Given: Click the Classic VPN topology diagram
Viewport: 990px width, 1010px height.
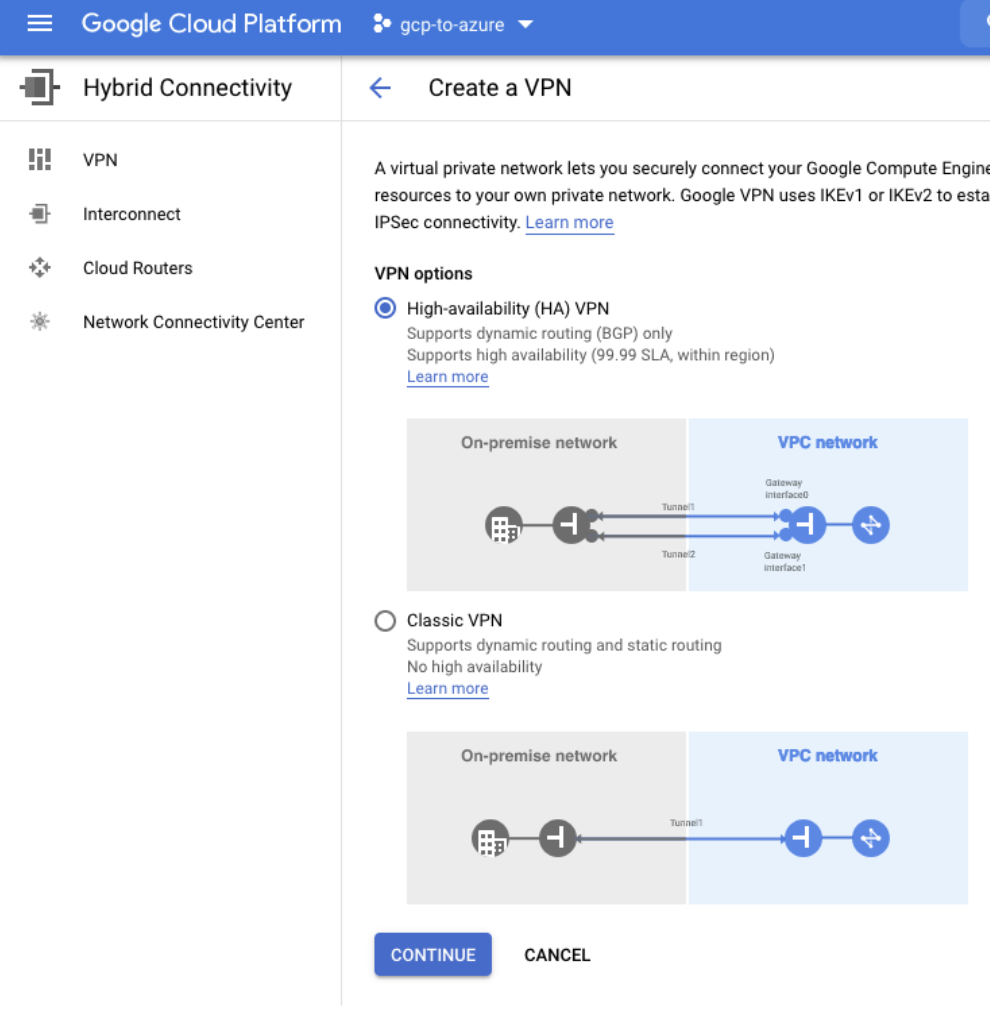Looking at the screenshot, I should (687, 818).
